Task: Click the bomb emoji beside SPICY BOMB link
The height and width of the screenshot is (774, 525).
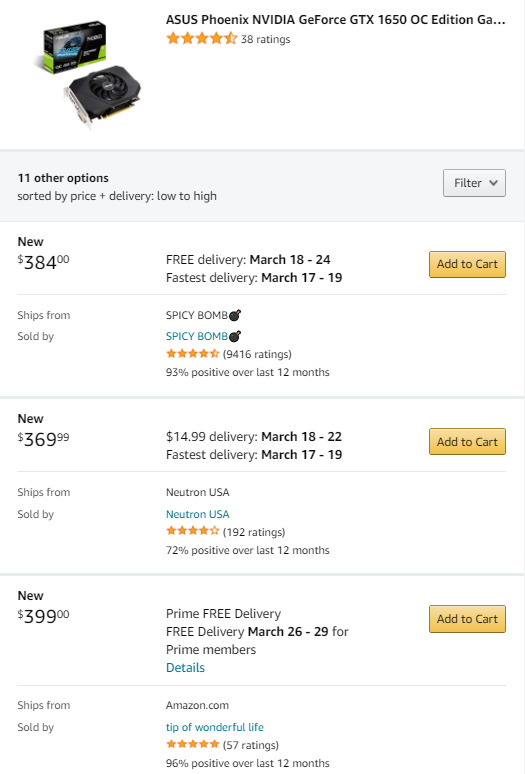Action: pos(235,336)
